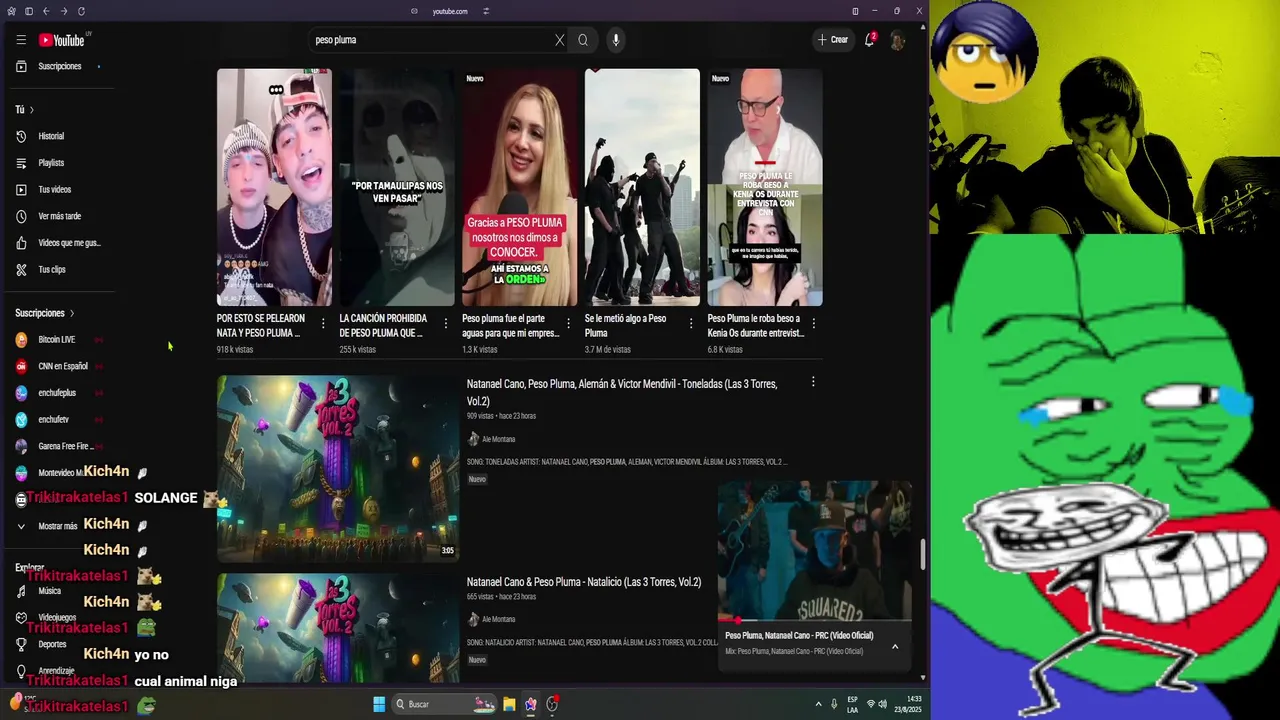
Task: Click the youtube.com address bar
Action: point(450,11)
